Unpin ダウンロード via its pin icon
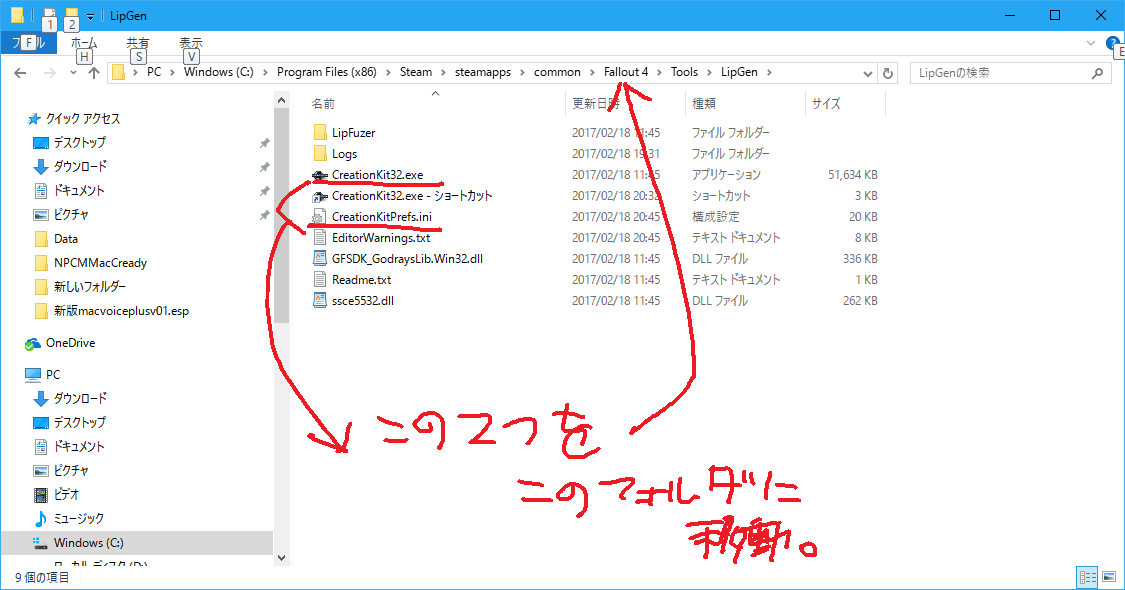The width and height of the screenshot is (1125, 590). [x=264, y=167]
